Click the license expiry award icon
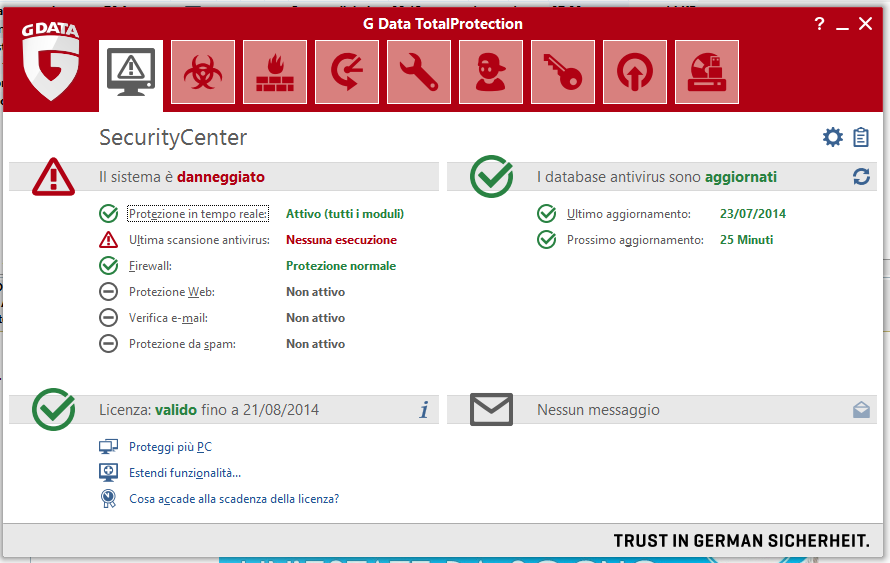 pos(108,498)
